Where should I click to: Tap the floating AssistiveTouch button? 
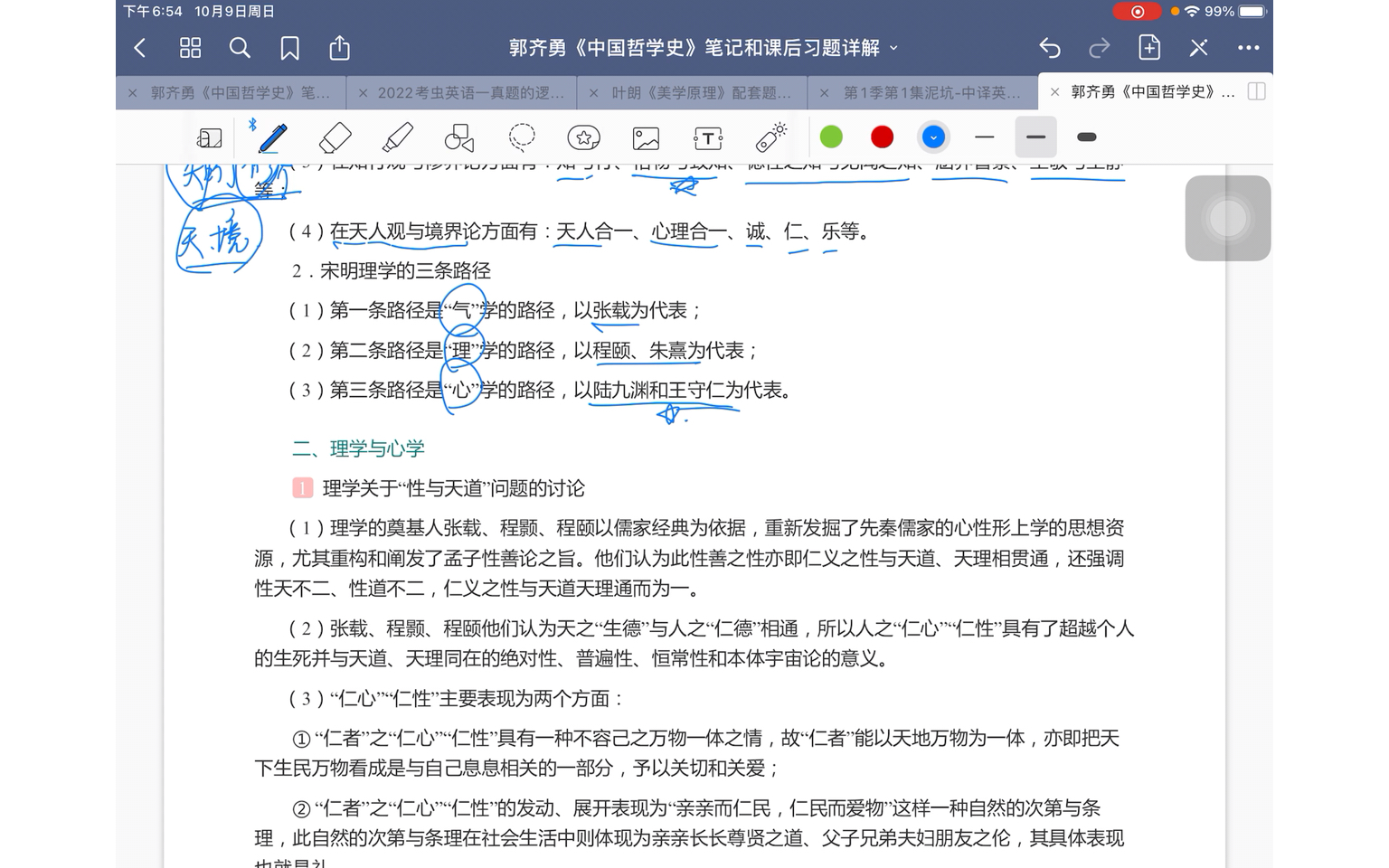[x=1228, y=218]
